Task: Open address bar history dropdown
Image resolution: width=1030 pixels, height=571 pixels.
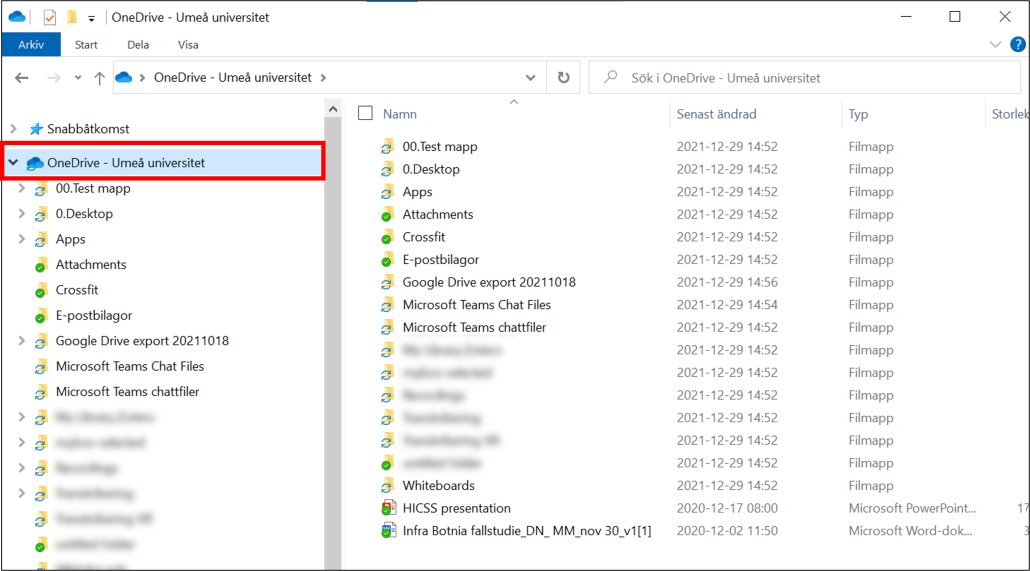Action: [x=530, y=78]
